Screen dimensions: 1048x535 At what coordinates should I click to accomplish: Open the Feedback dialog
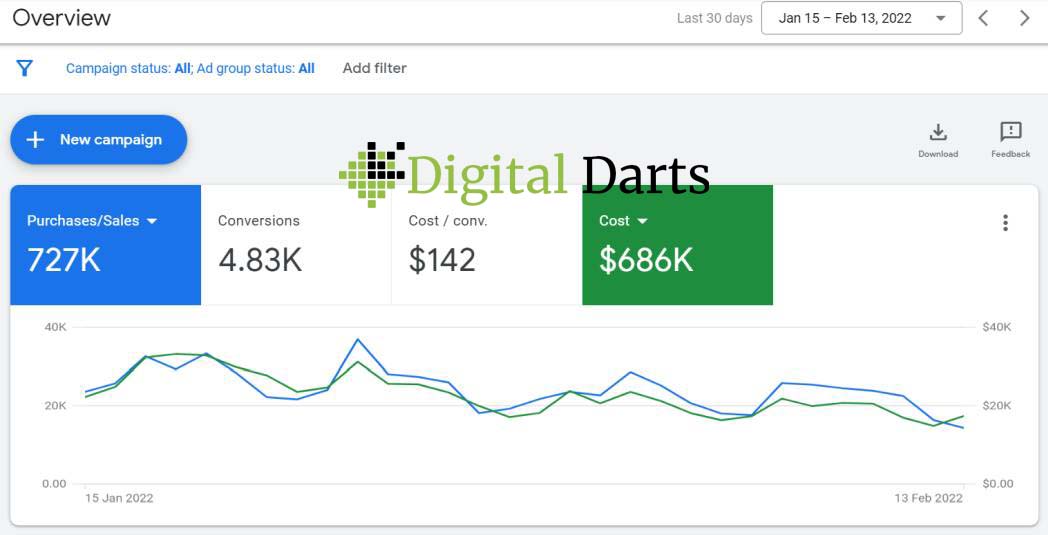click(x=1011, y=140)
